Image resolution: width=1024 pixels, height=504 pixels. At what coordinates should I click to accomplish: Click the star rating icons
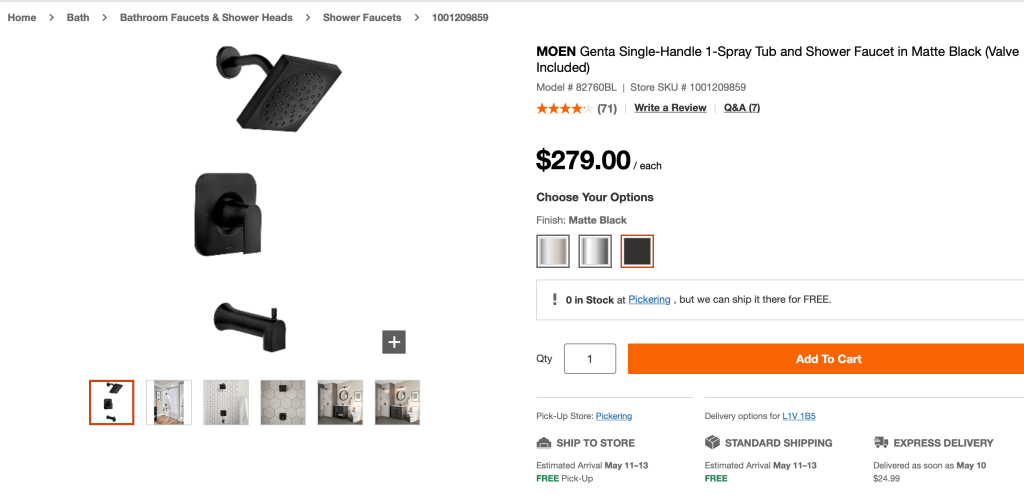(563, 108)
